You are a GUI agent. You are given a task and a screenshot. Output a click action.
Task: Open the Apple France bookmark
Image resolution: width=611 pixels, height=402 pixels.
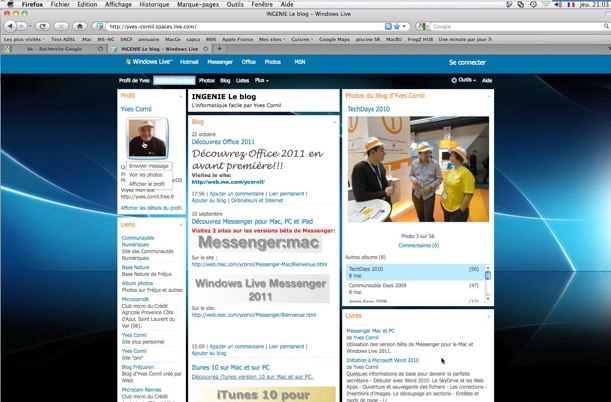(237, 39)
